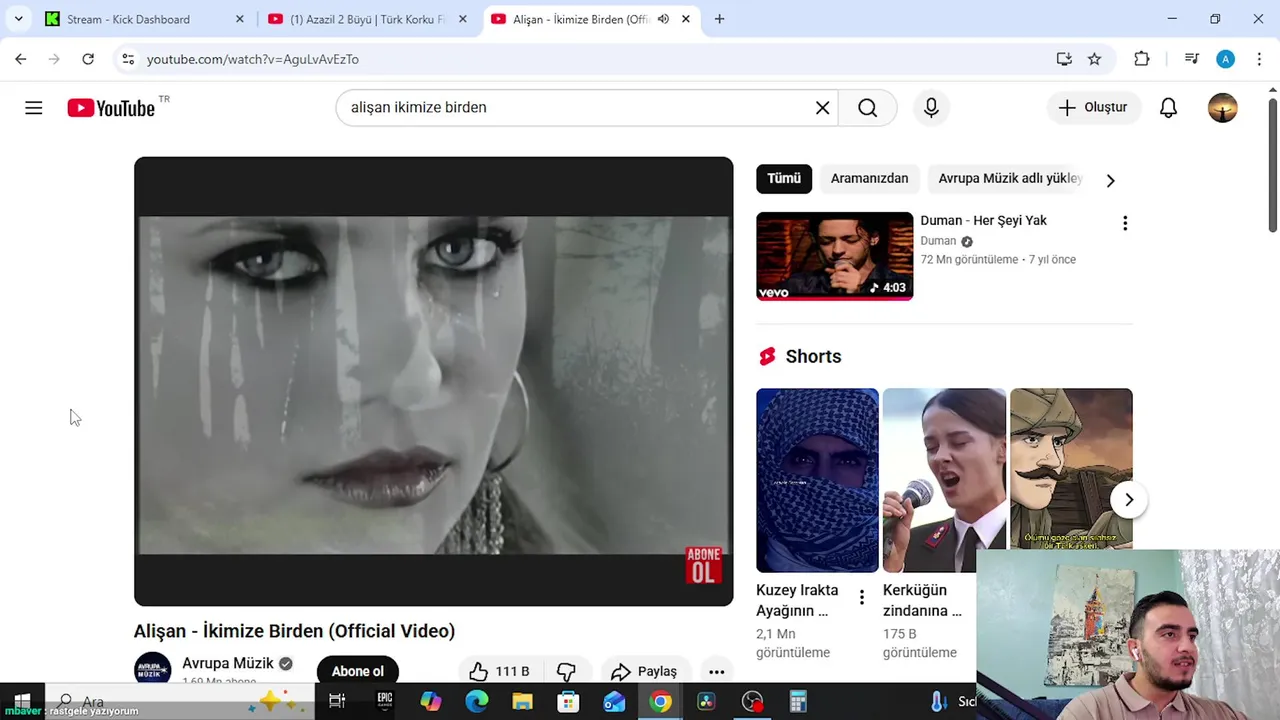
Task: Open the tab search dropdown arrow
Action: coord(18,19)
